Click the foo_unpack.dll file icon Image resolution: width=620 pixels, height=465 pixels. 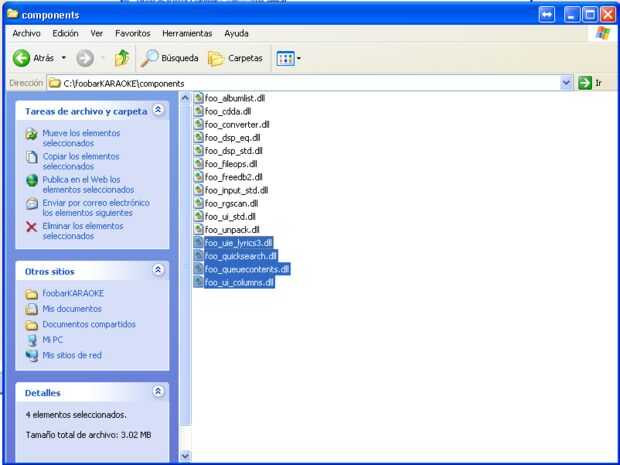click(x=198, y=229)
